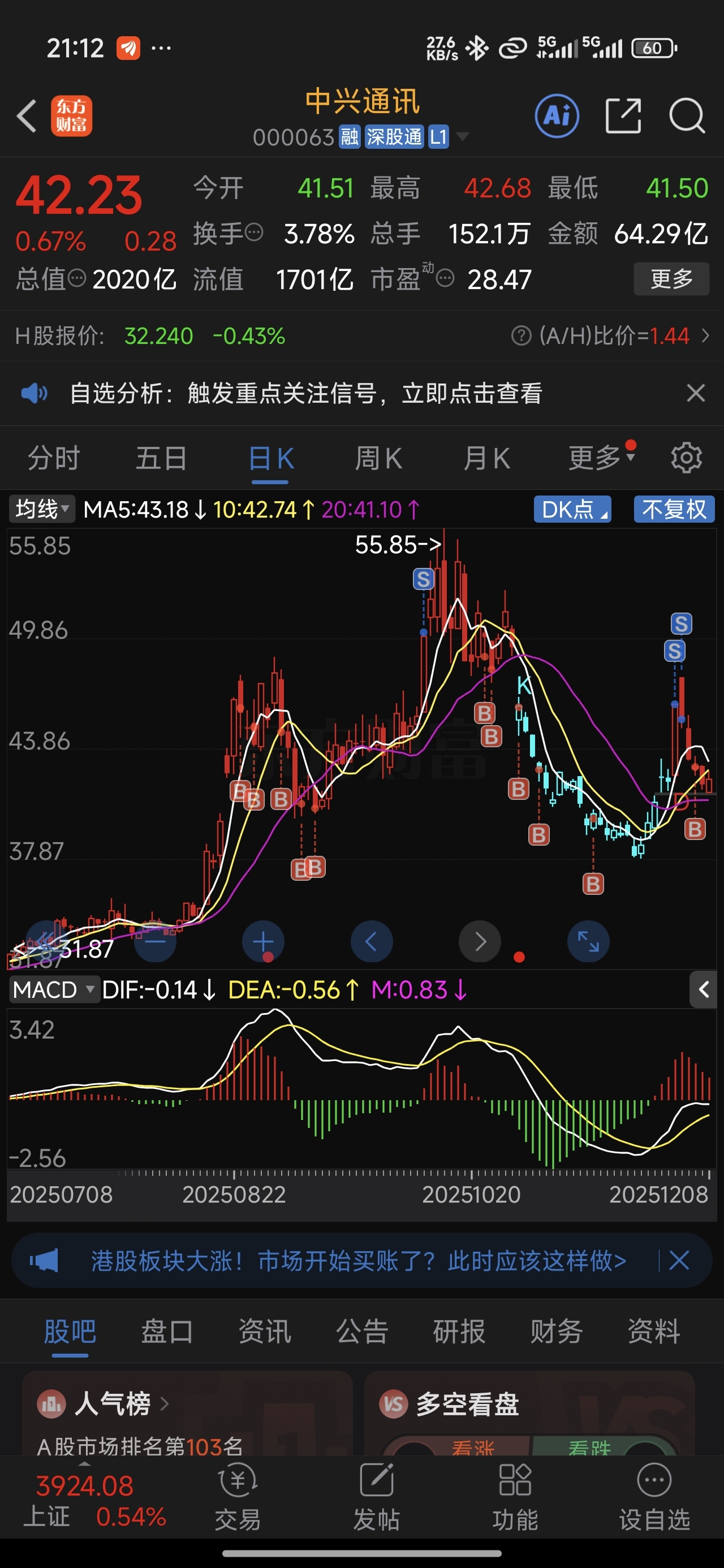The height and width of the screenshot is (1568, 724).
Task: Collapse the MACD side panel arrow
Action: pyautogui.click(x=703, y=990)
